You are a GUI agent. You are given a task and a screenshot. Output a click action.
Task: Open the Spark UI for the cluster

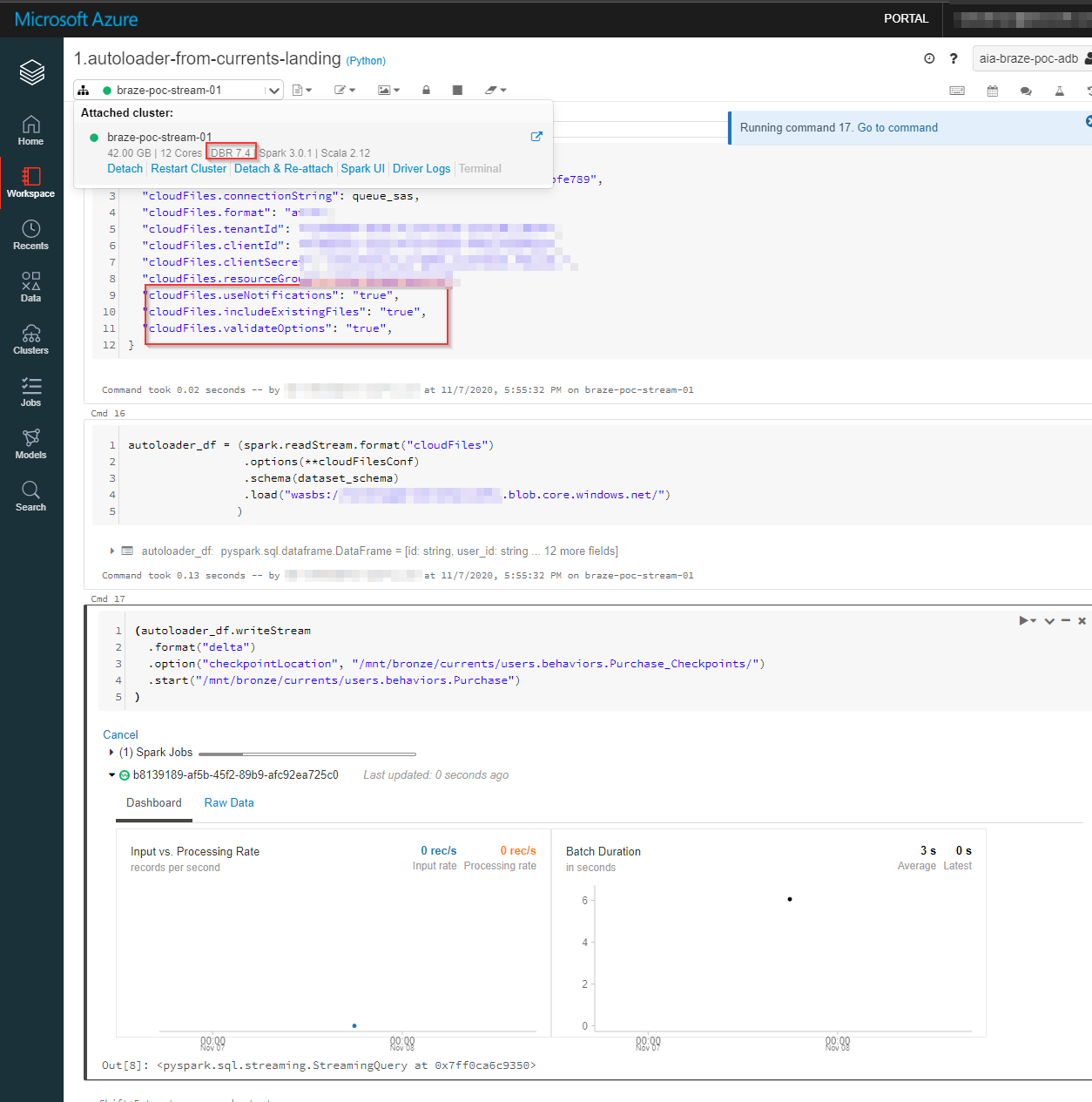coord(362,168)
